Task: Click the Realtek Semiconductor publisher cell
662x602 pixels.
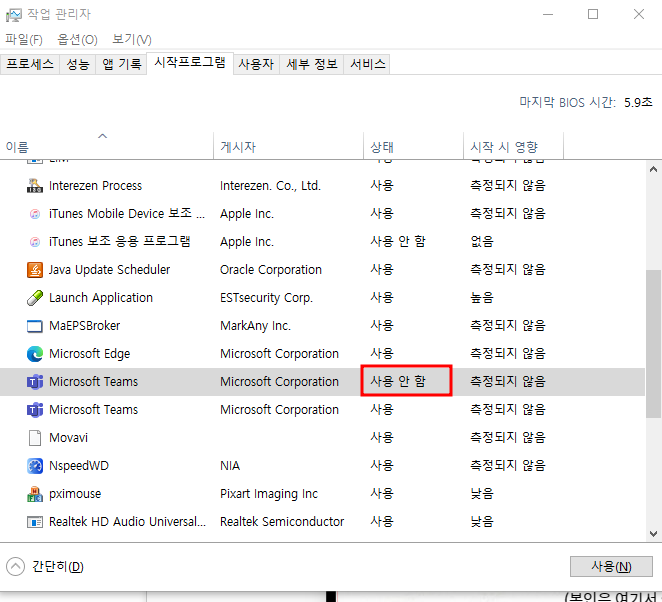Action: 282,522
